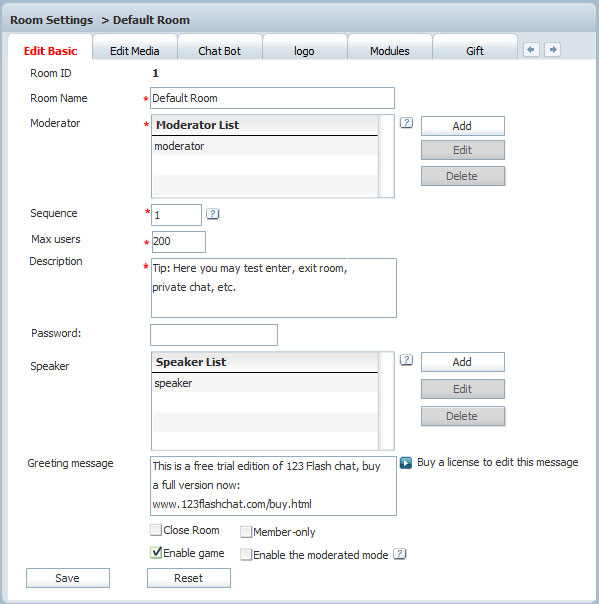Switch to the Edit Media tab
599x604 pixels.
135,51
